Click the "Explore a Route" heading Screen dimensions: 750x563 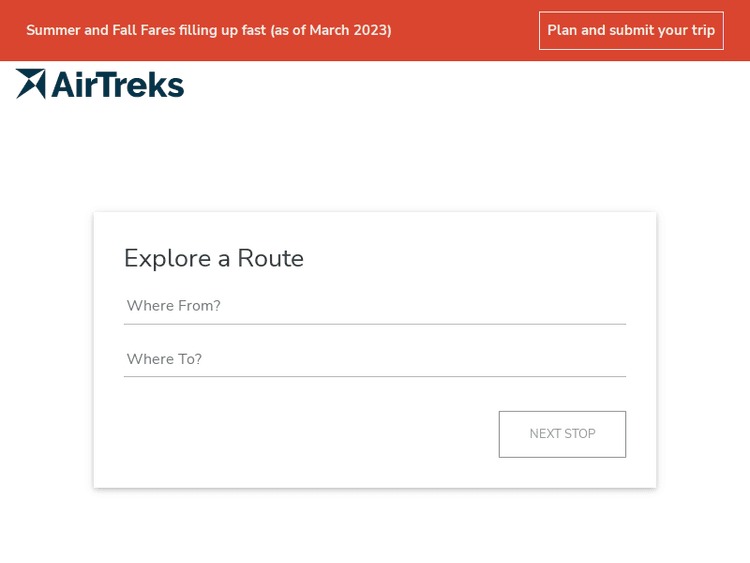(x=213, y=258)
